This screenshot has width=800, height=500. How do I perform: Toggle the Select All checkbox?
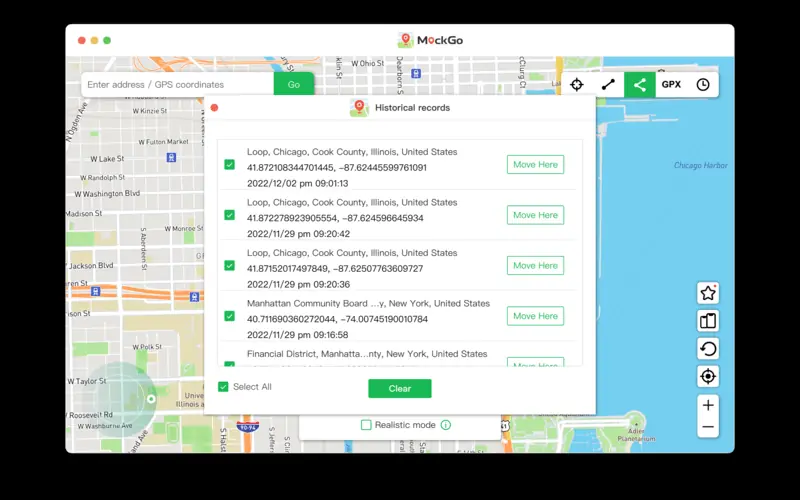tap(223, 387)
